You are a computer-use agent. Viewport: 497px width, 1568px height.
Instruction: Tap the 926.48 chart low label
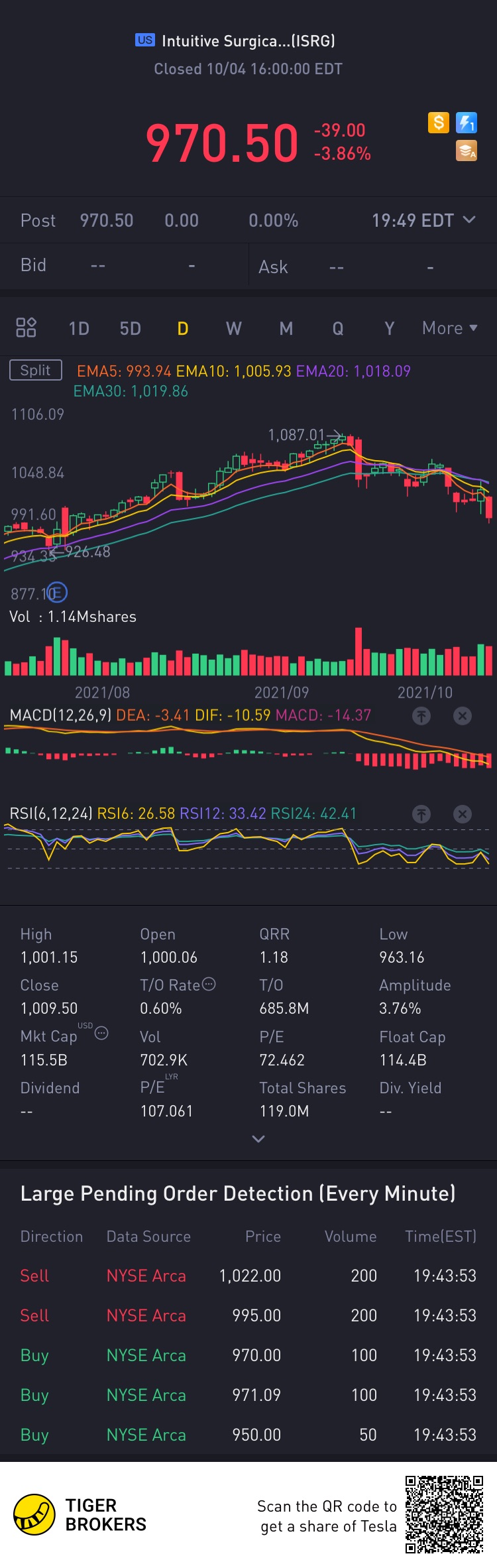click(87, 552)
